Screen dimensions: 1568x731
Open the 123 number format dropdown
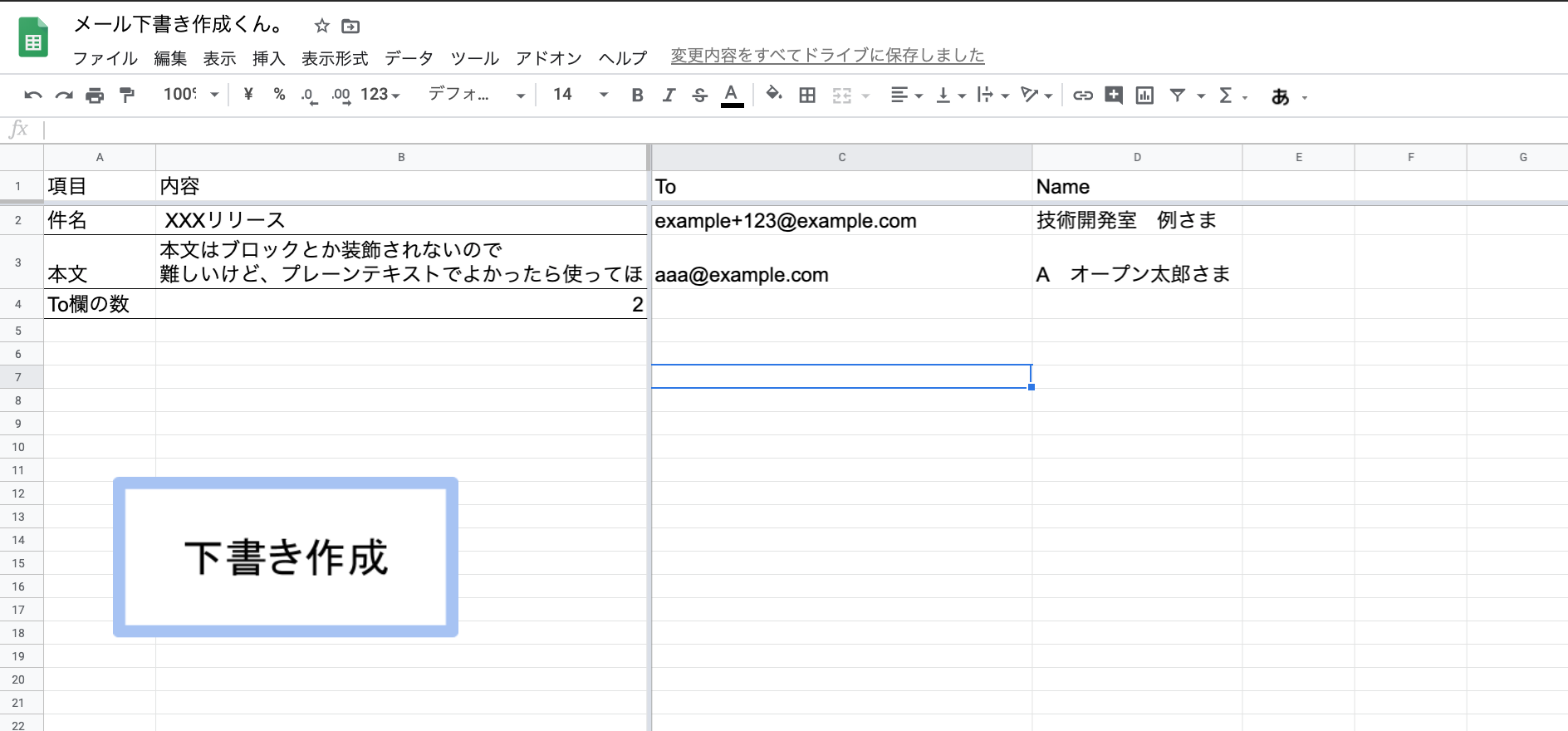pos(380,95)
